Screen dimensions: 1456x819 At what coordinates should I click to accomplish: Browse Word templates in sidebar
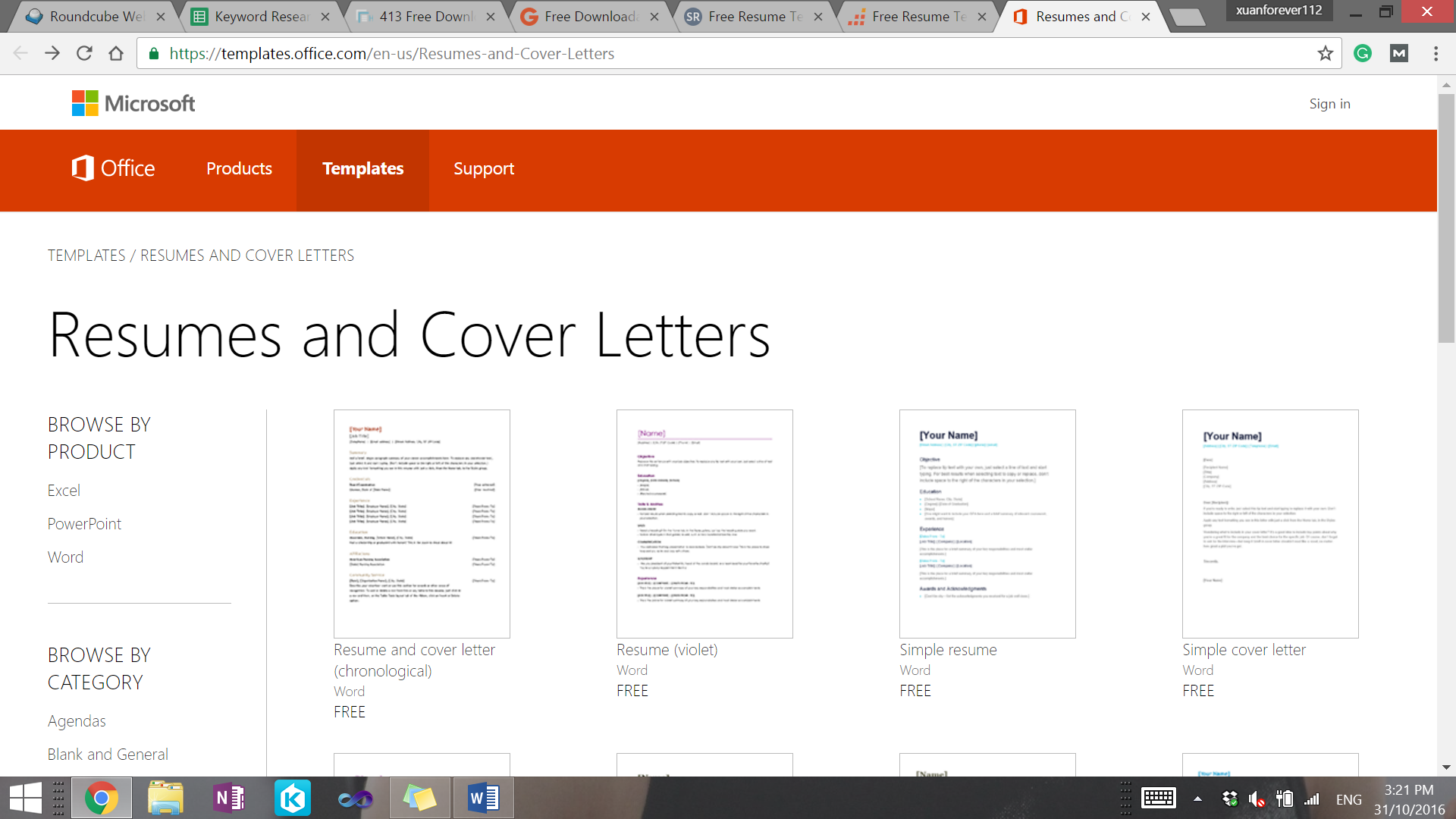(65, 557)
